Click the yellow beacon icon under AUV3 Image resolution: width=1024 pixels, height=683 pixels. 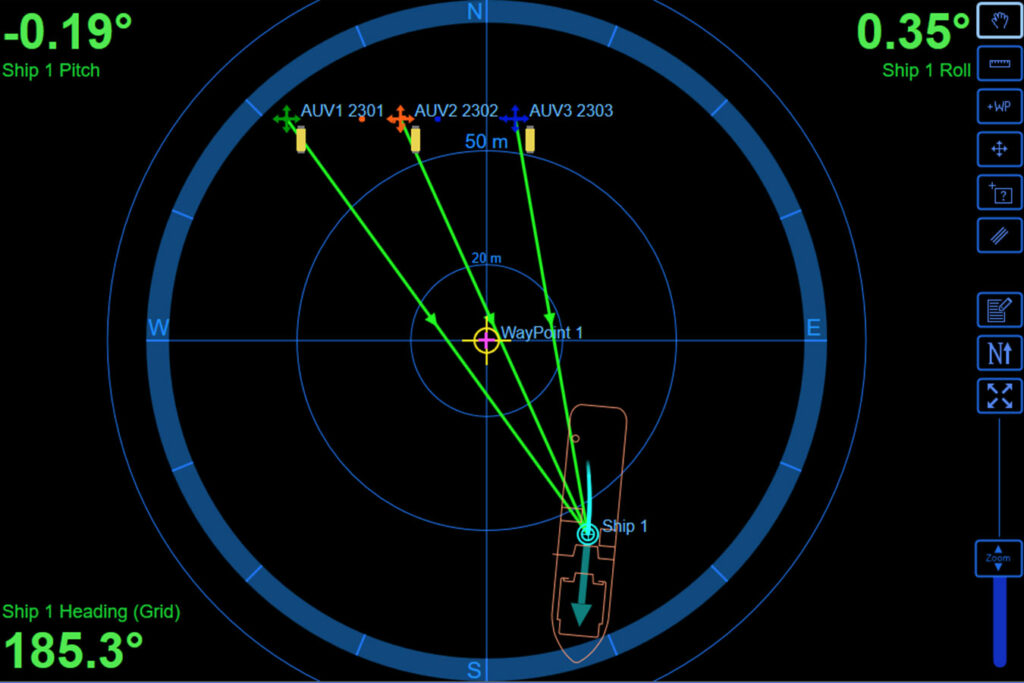pyautogui.click(x=530, y=139)
